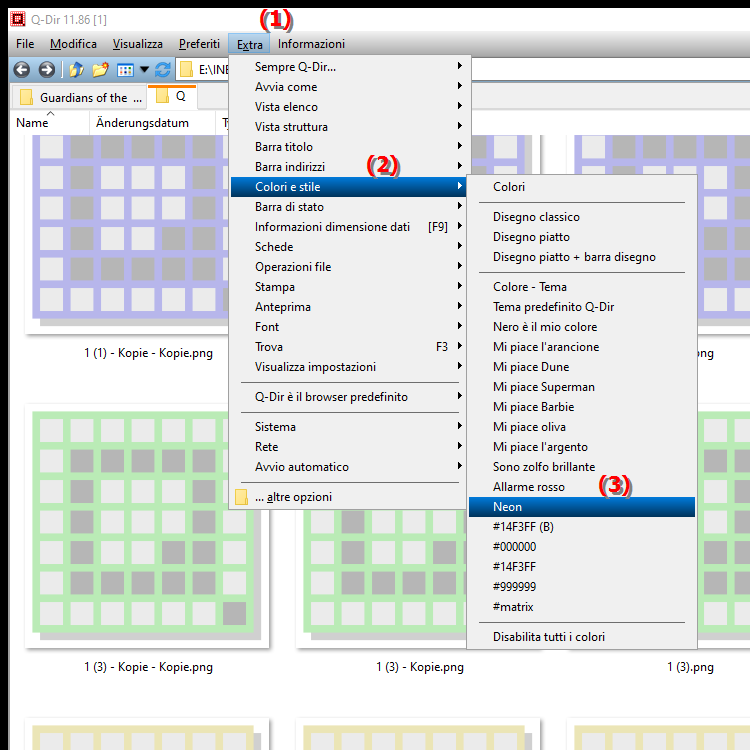Open the Avvio automatico submenu

pos(349,467)
